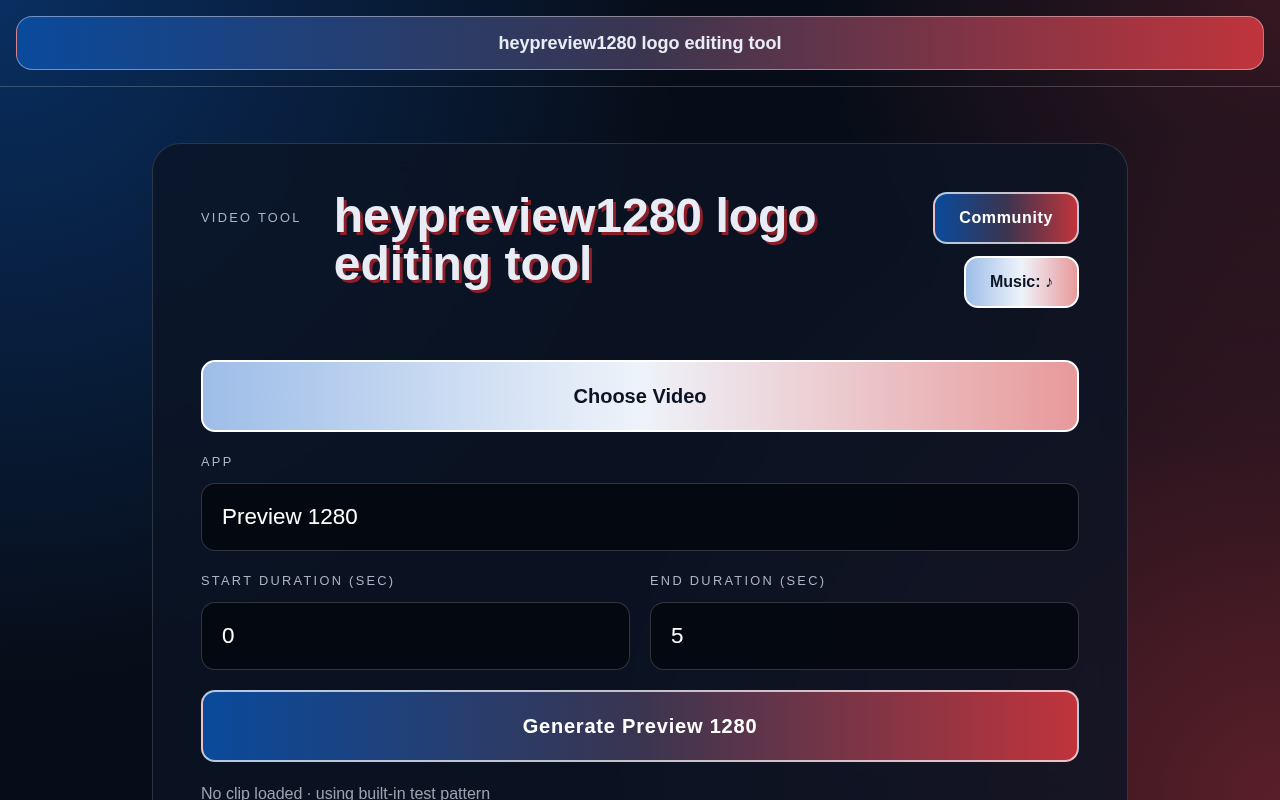This screenshot has width=1280, height=800.
Task: Open the Community page
Action: (x=1006, y=218)
